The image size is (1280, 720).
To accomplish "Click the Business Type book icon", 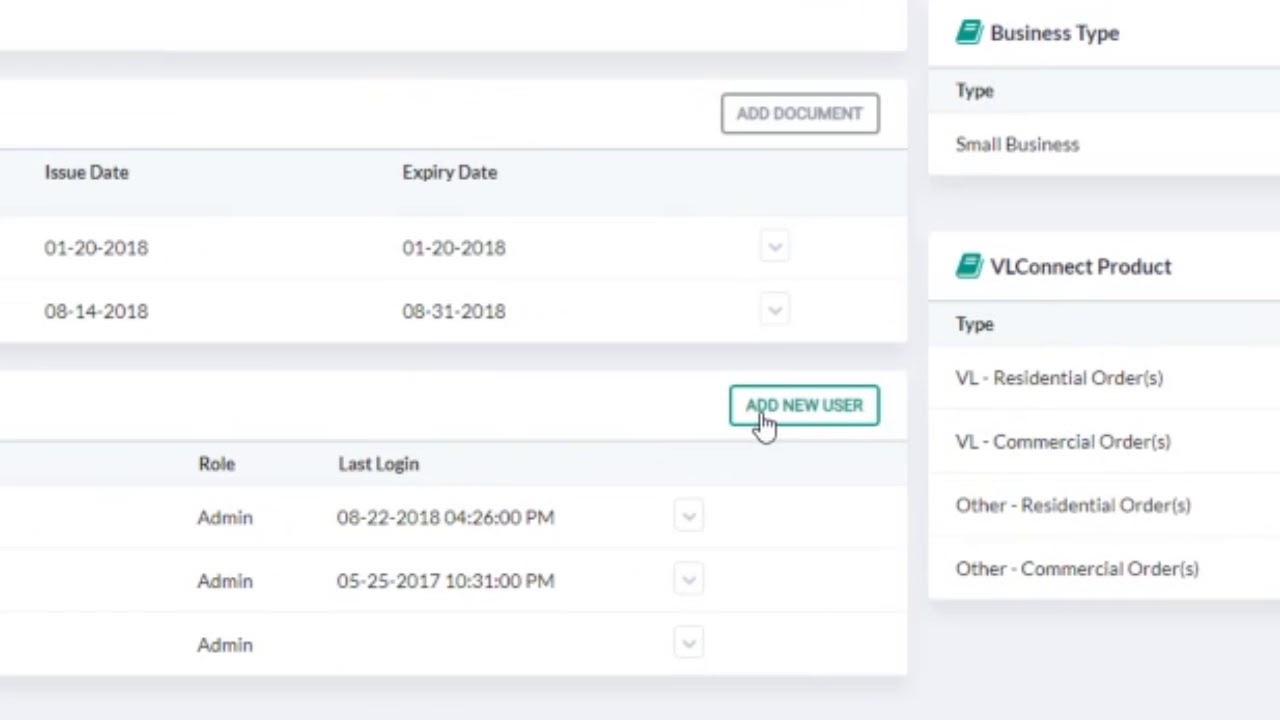I will pos(969,32).
